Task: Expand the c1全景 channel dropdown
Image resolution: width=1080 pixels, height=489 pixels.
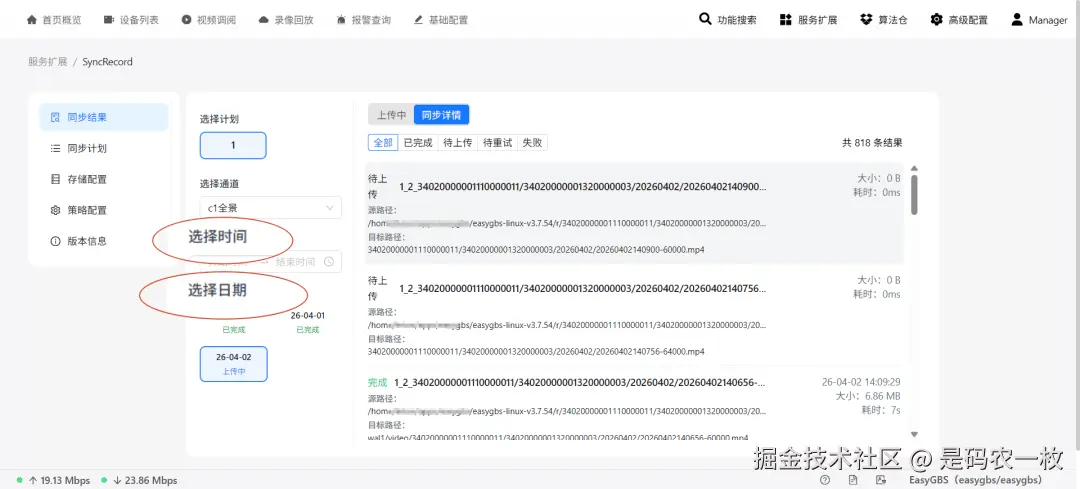Action: click(271, 207)
